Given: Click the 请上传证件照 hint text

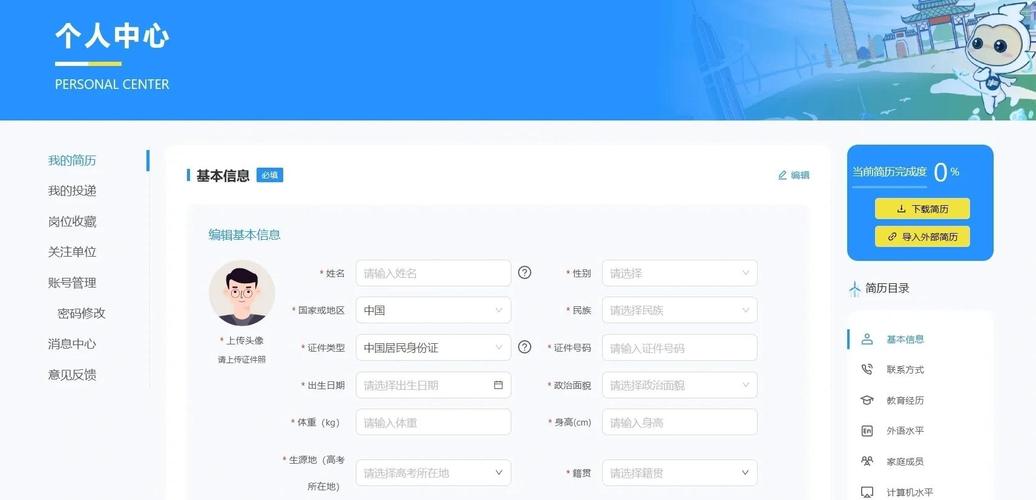Looking at the screenshot, I should [242, 360].
